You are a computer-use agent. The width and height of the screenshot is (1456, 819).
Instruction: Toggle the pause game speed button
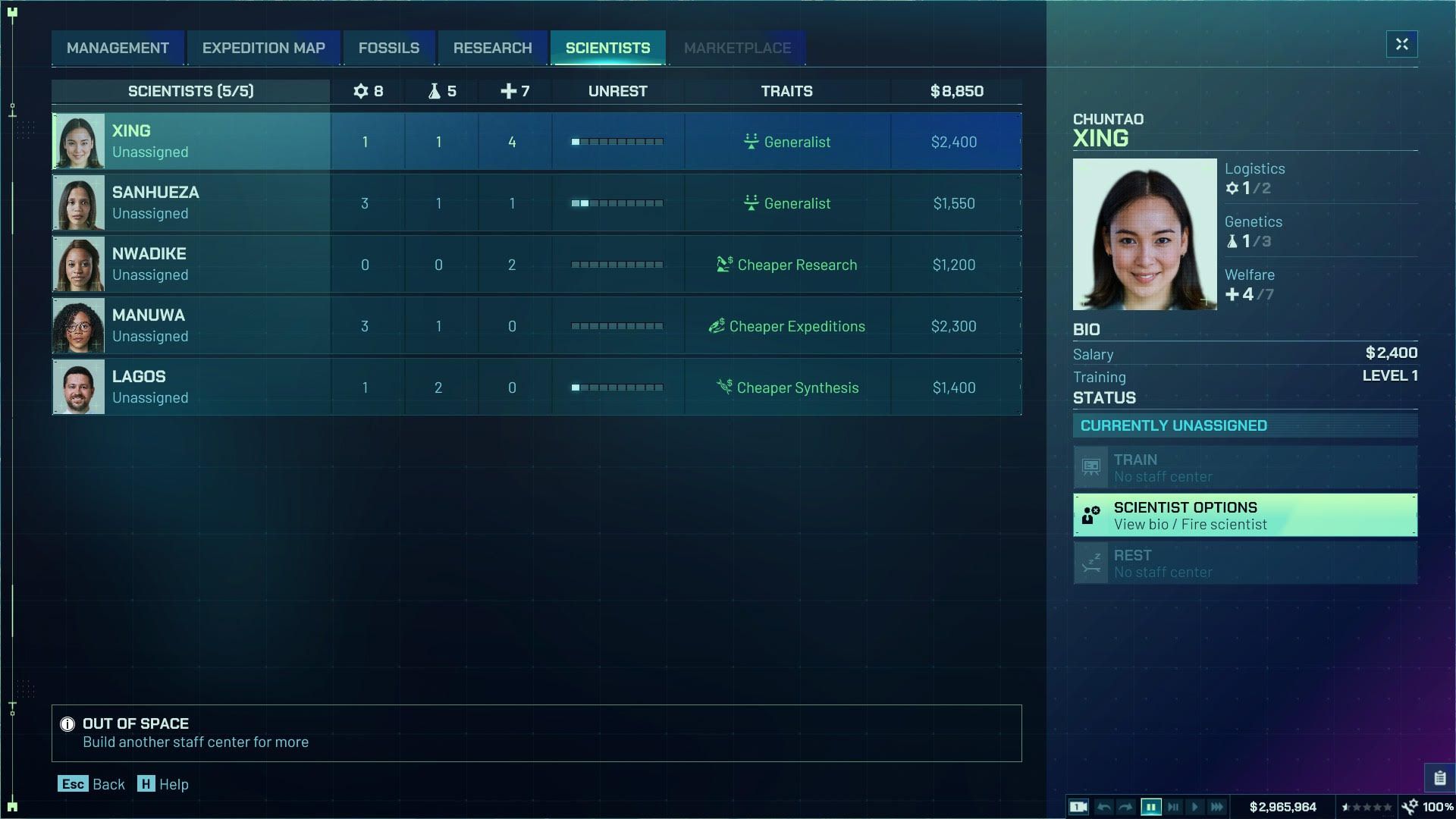click(x=1150, y=807)
